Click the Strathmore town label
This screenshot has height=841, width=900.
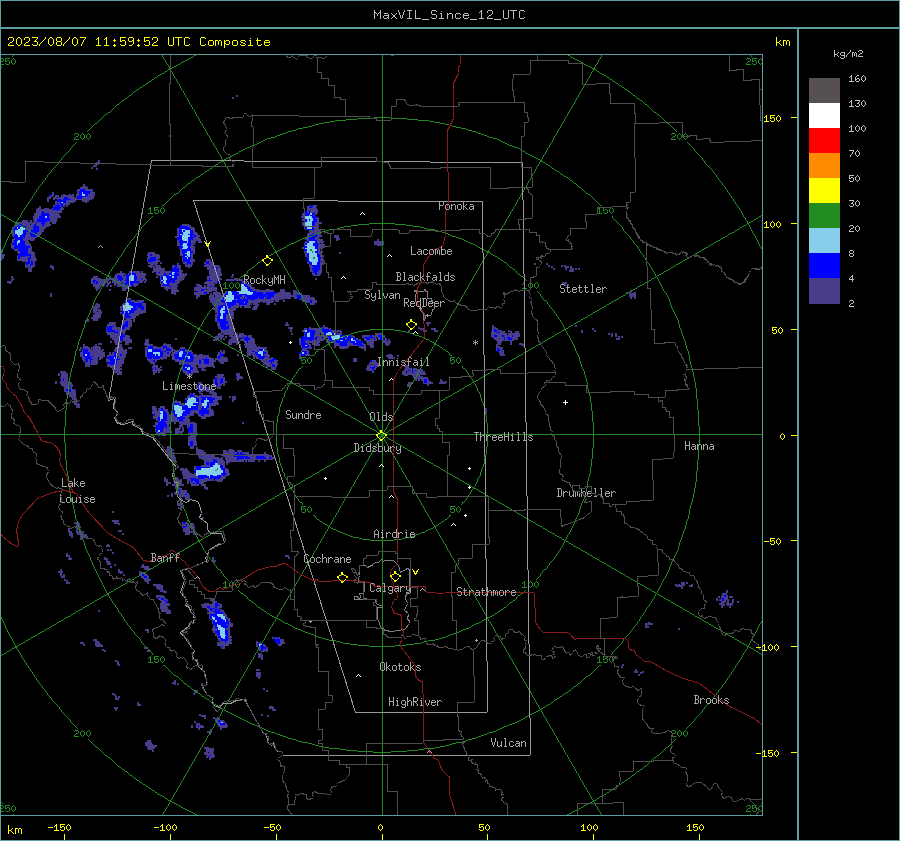click(x=486, y=592)
